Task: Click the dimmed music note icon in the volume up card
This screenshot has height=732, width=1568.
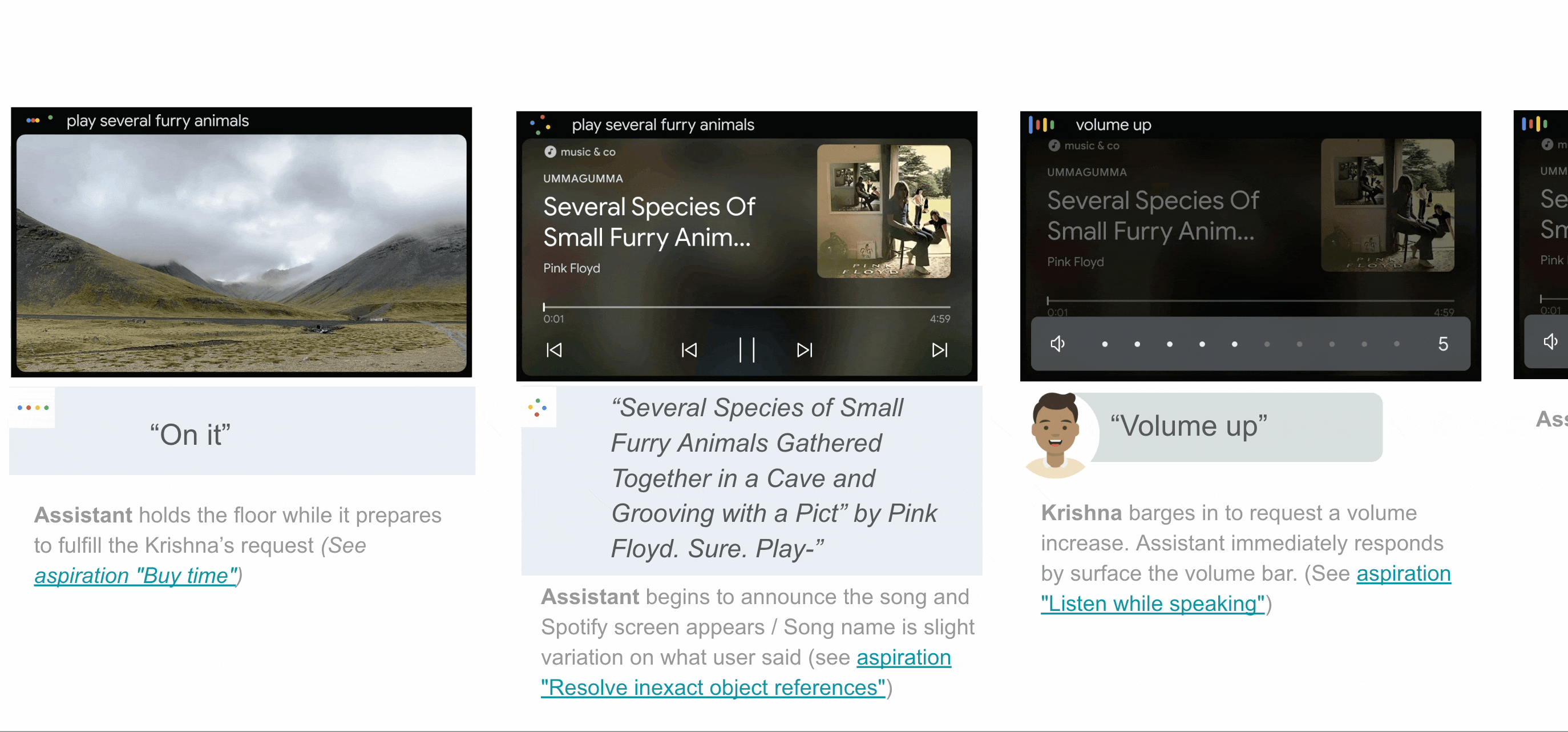Action: click(x=1054, y=146)
